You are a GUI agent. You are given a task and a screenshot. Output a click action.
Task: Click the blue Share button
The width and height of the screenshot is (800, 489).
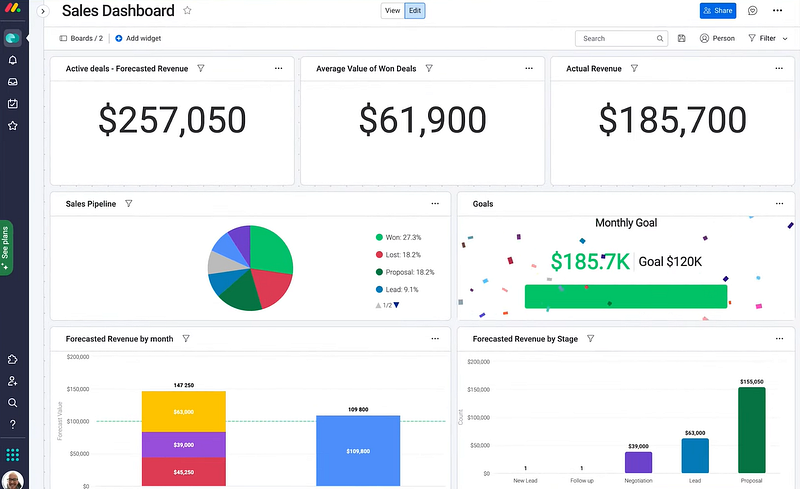tap(717, 11)
